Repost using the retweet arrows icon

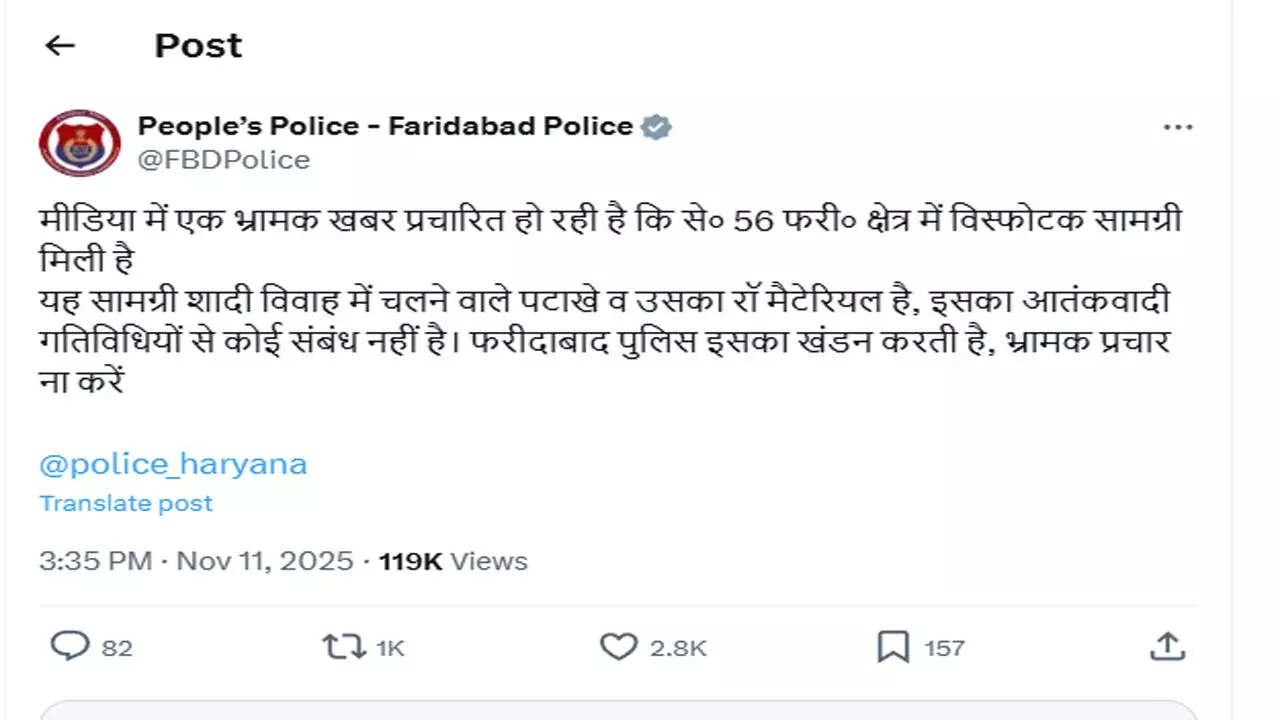pyautogui.click(x=344, y=647)
